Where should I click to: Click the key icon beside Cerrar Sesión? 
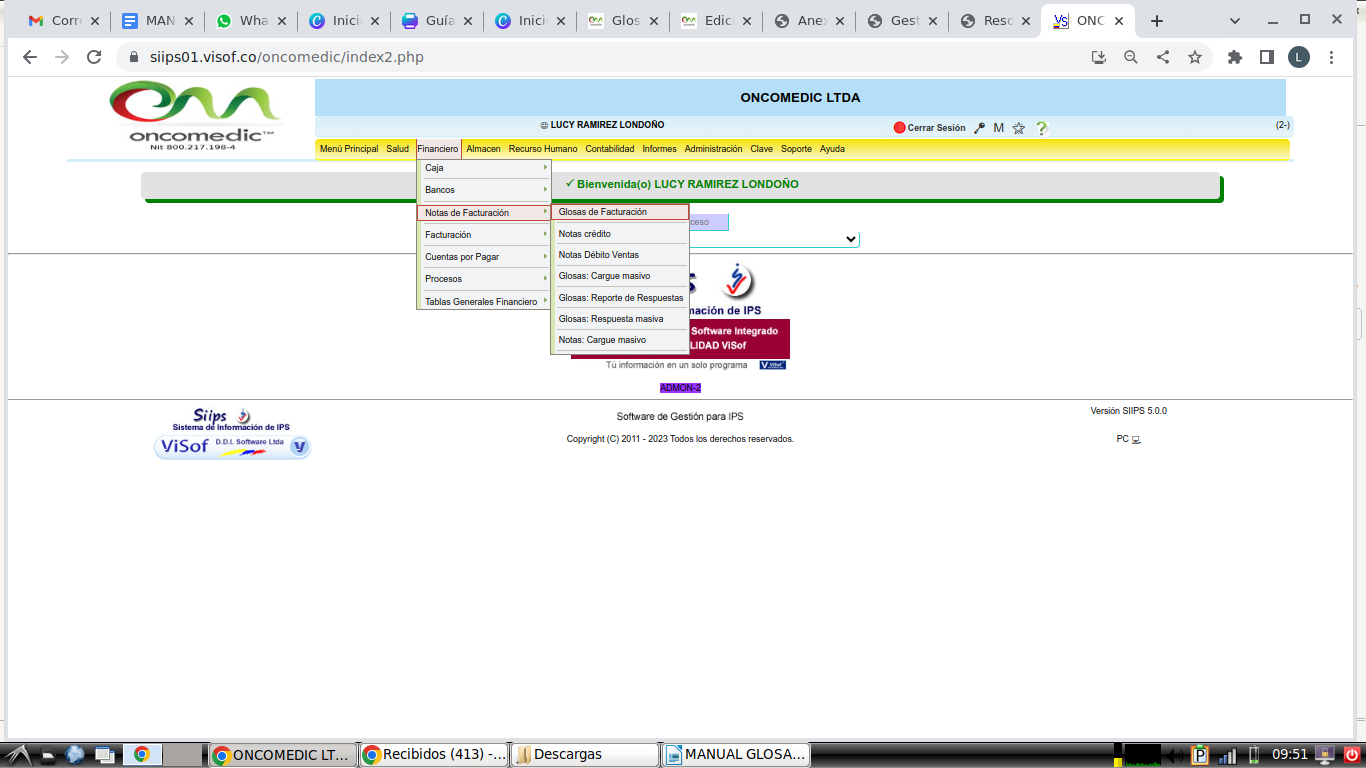pyautogui.click(x=980, y=128)
